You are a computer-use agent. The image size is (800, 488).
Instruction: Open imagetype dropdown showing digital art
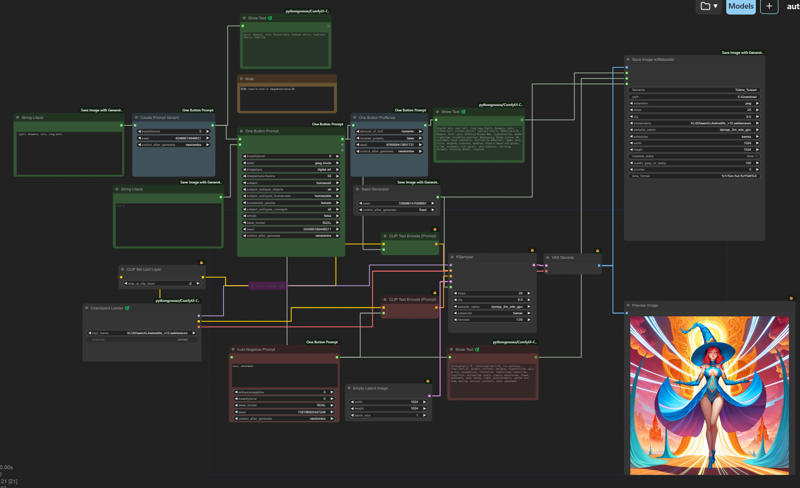pos(291,169)
